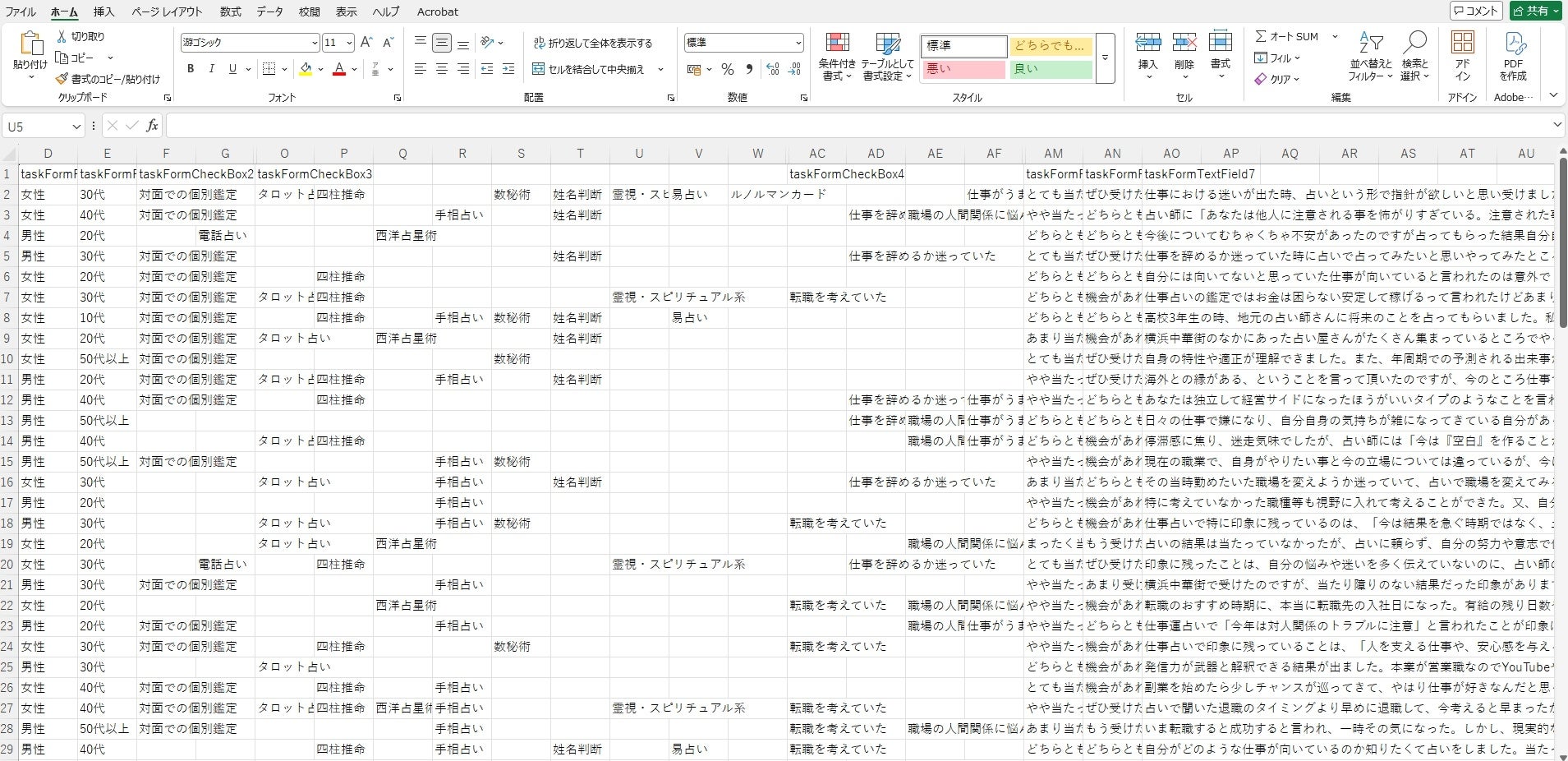The width and height of the screenshot is (1568, 761).
Task: Click the increase font size icon
Action: click(x=366, y=42)
